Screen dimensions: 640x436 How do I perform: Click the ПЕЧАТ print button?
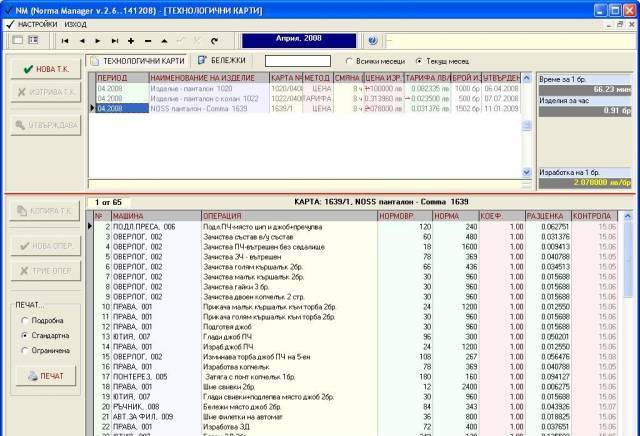pyautogui.click(x=45, y=376)
